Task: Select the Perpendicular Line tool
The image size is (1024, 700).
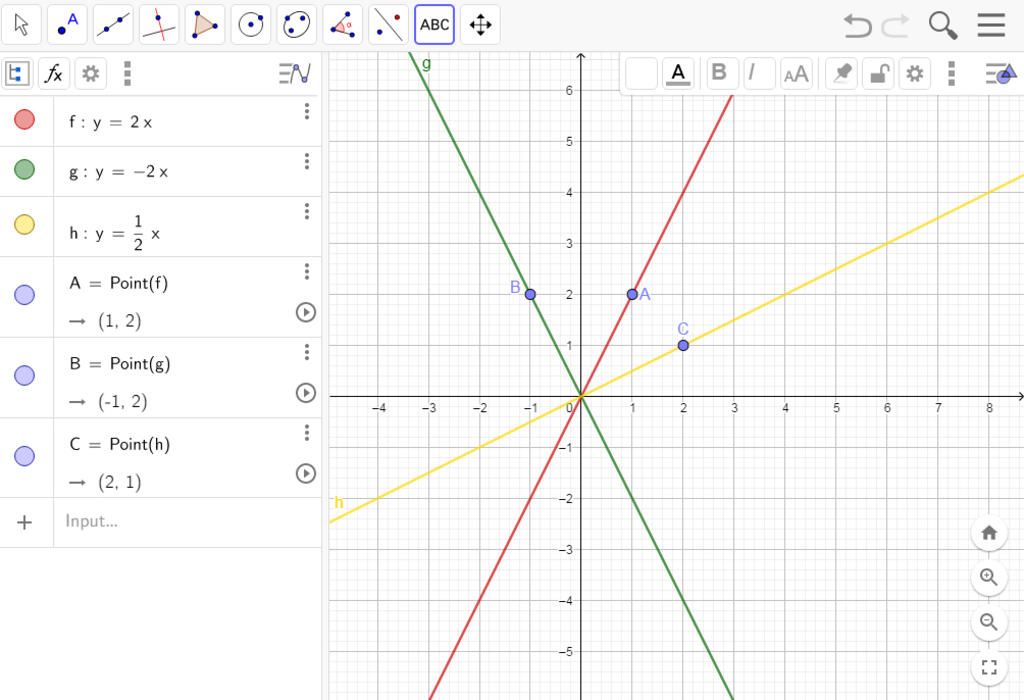Action: coord(159,25)
